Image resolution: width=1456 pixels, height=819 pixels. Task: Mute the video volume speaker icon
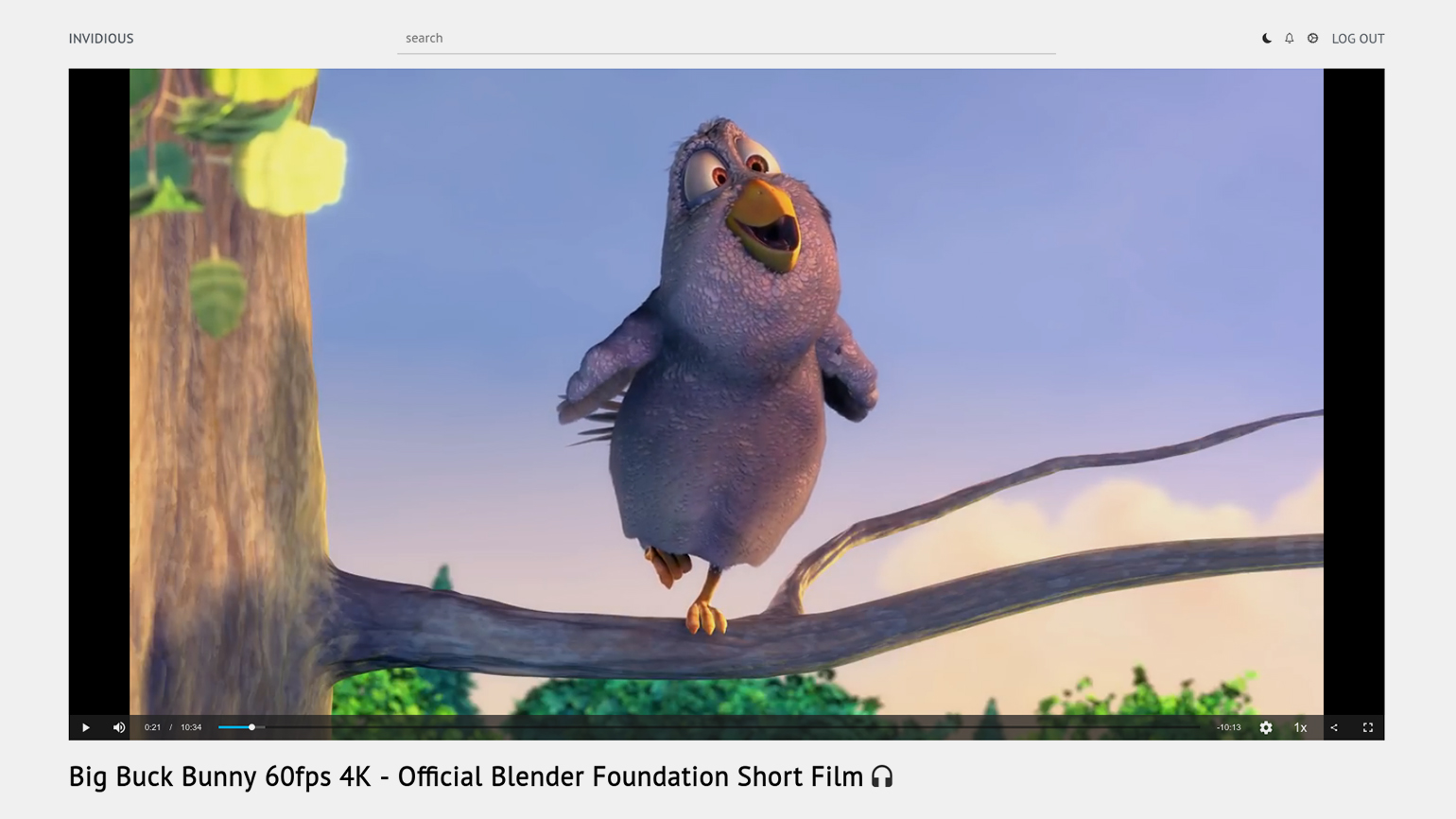[x=119, y=727]
